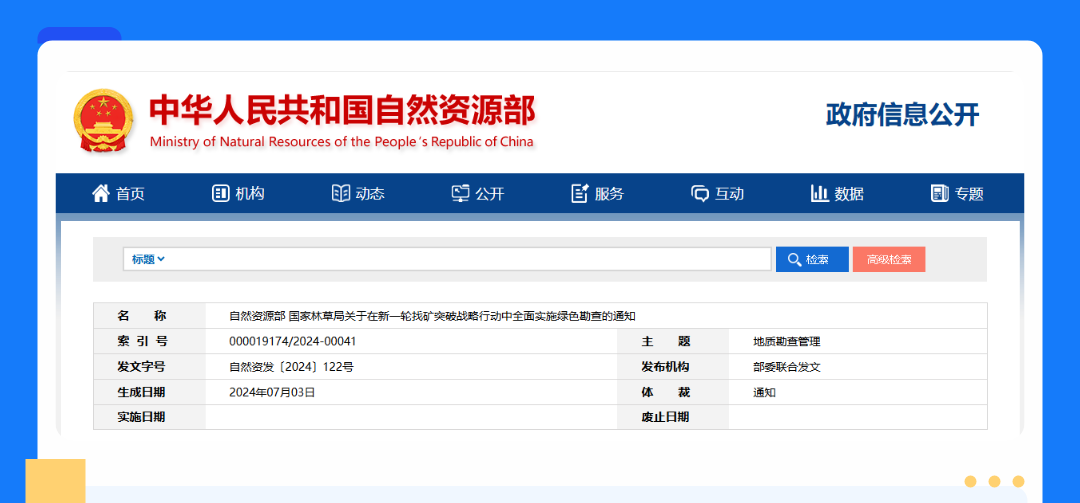This screenshot has height=503, width=1080.
Task: Click the 体裁 column label
Action: tap(666, 393)
